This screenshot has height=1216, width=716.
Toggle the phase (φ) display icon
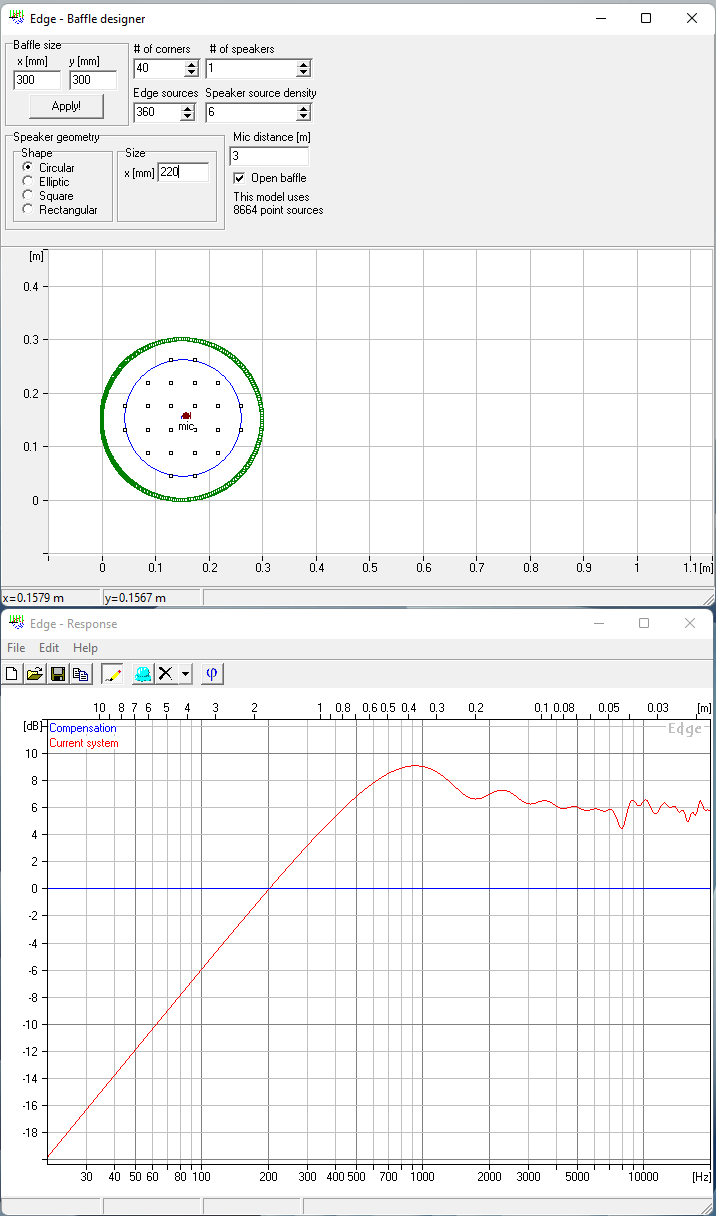(211, 674)
